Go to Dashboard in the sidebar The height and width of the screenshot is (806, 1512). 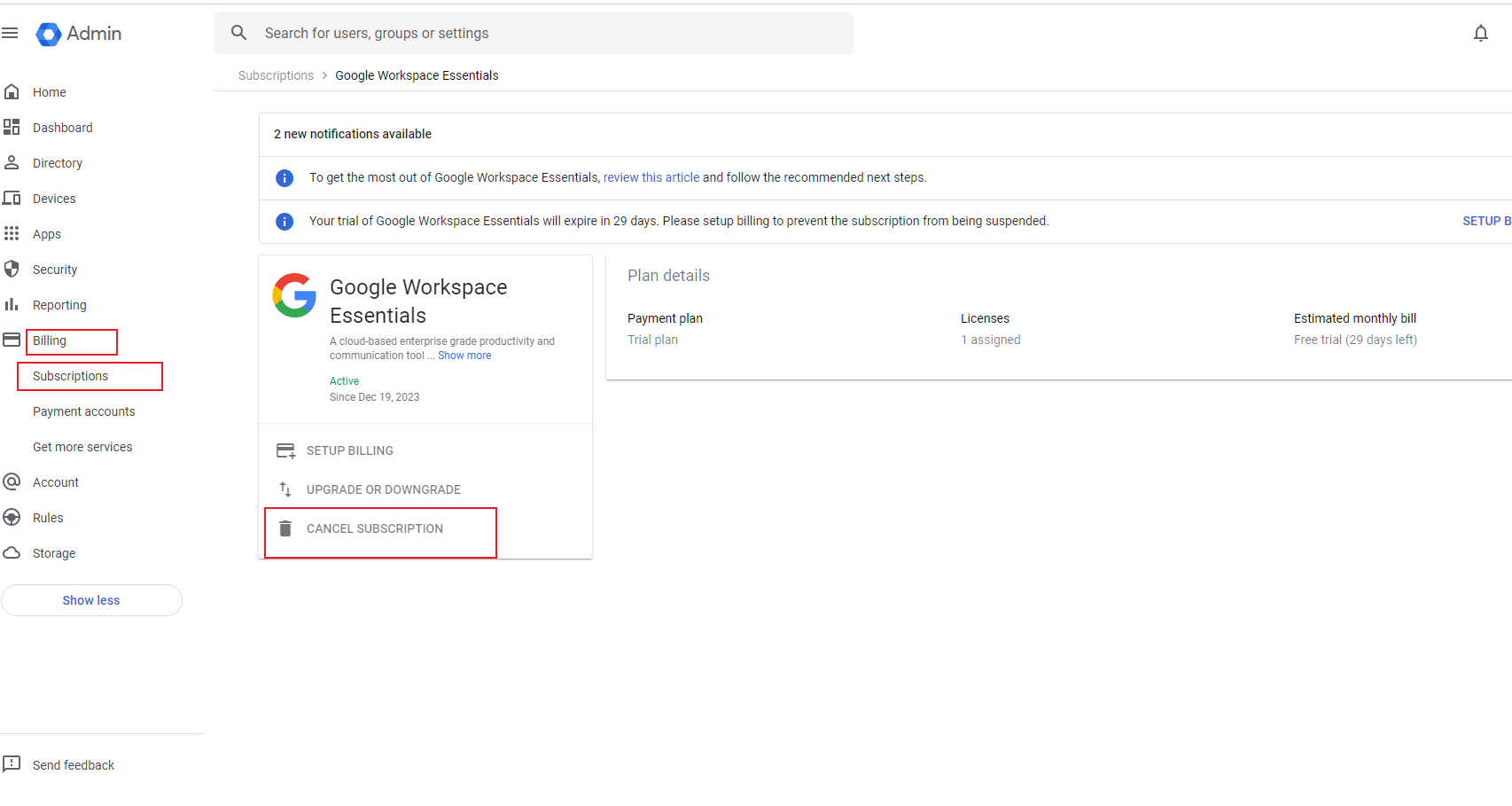pyautogui.click(x=63, y=128)
